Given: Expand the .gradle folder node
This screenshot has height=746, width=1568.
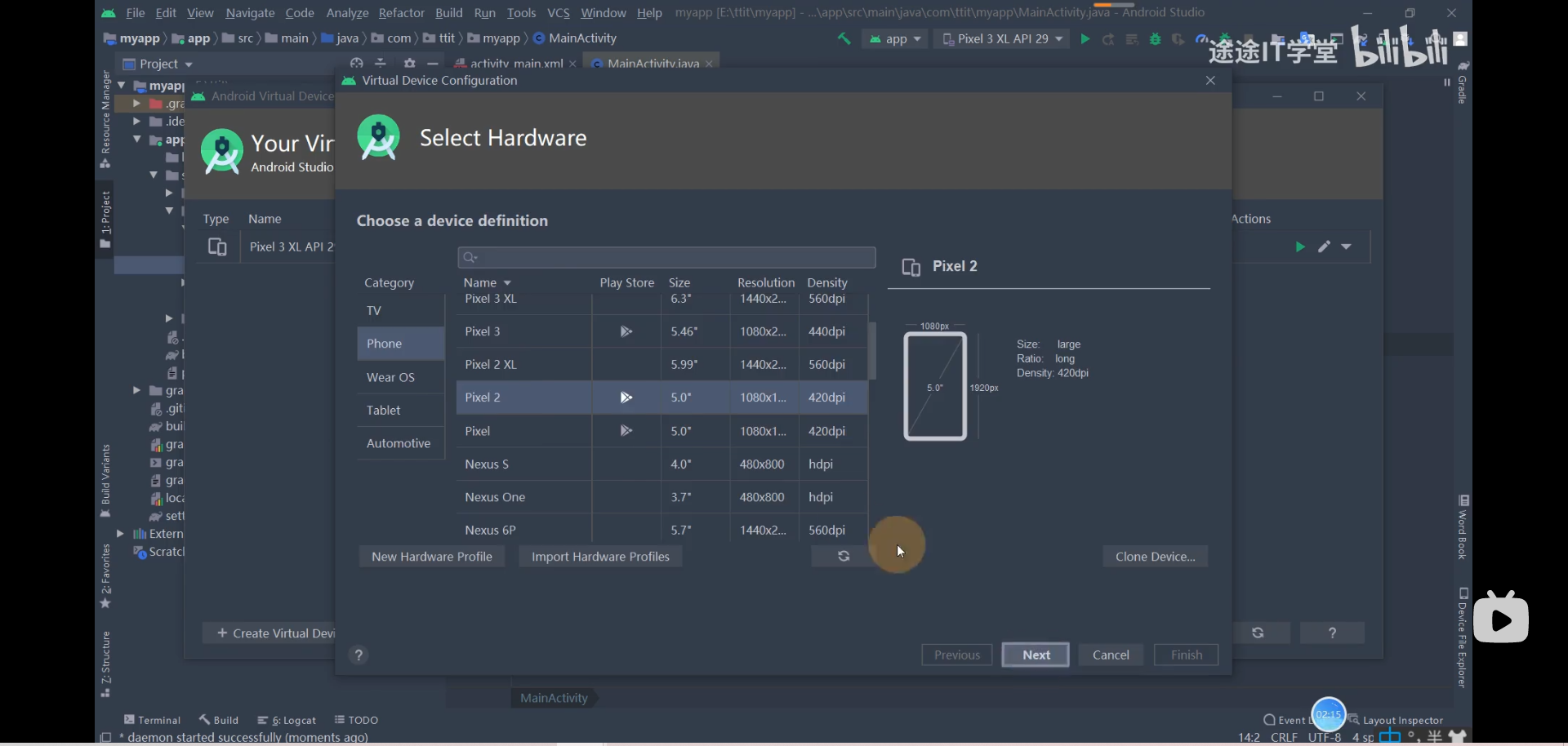Looking at the screenshot, I should coord(136,104).
